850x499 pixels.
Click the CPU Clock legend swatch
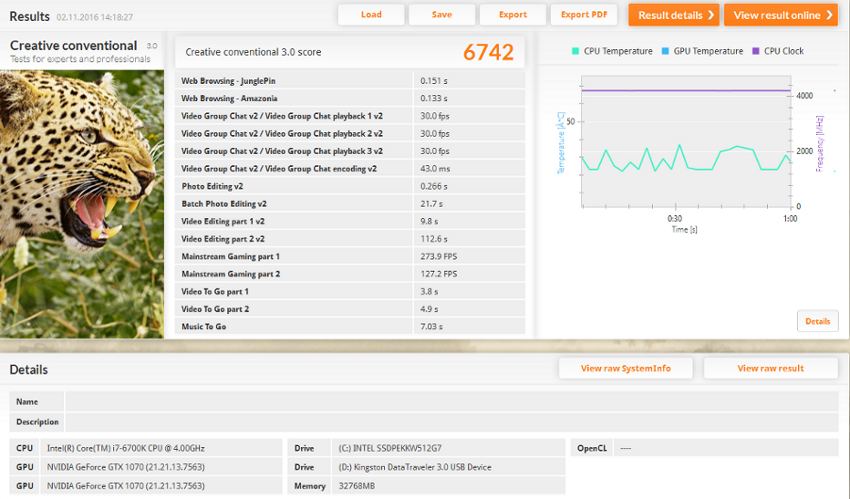point(756,51)
